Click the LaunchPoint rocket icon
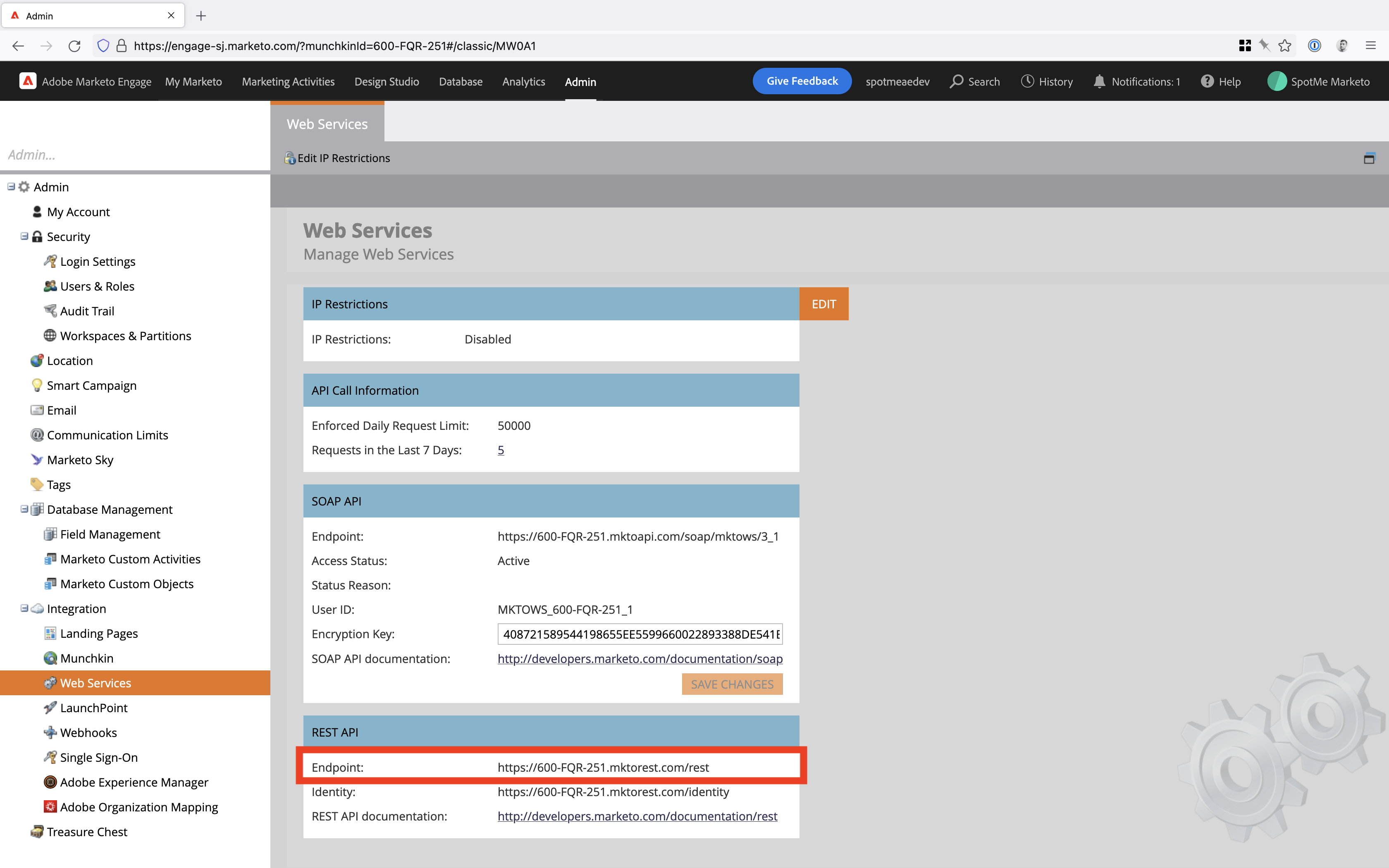Viewport: 1389px width, 868px height. (50, 707)
